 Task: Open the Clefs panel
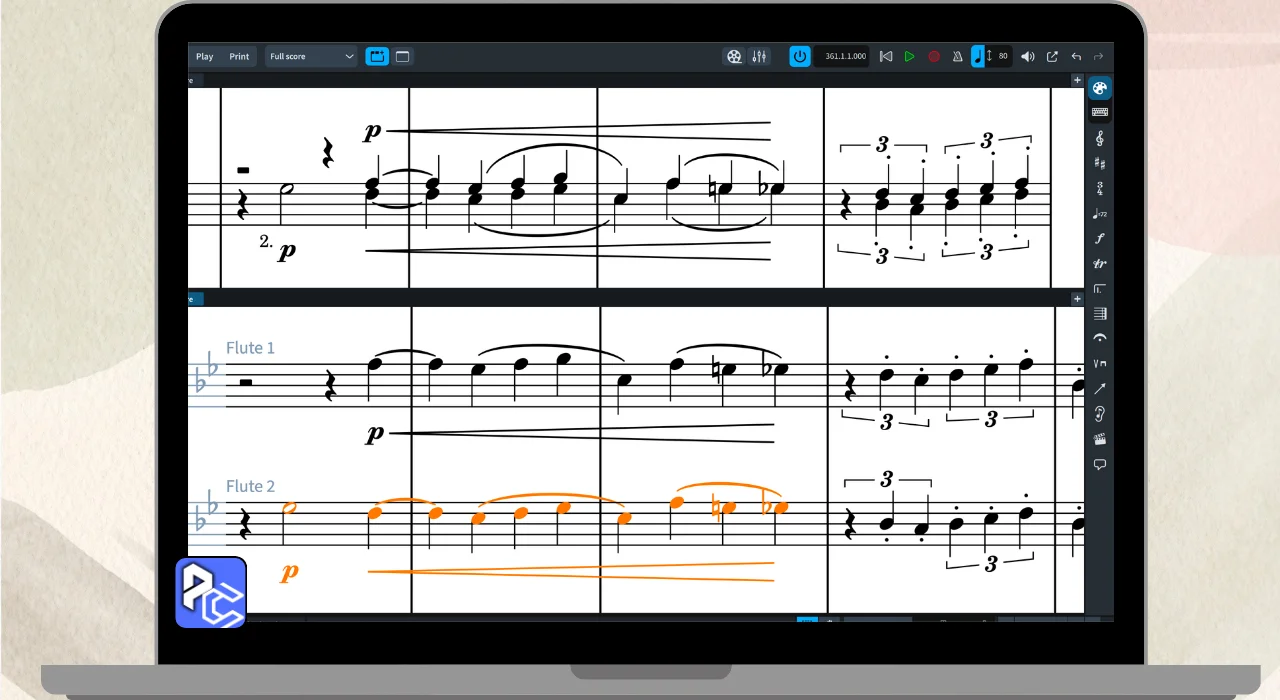coord(1100,138)
